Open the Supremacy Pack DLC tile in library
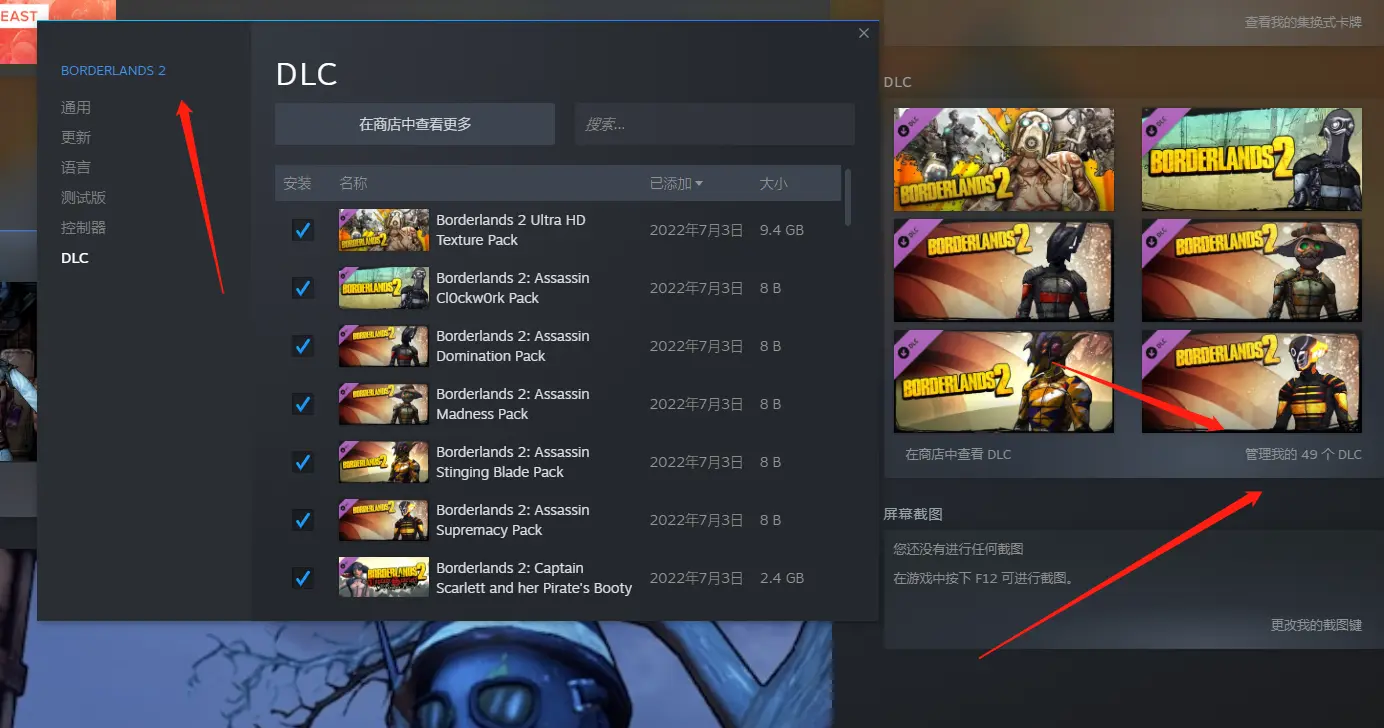 (1252, 382)
